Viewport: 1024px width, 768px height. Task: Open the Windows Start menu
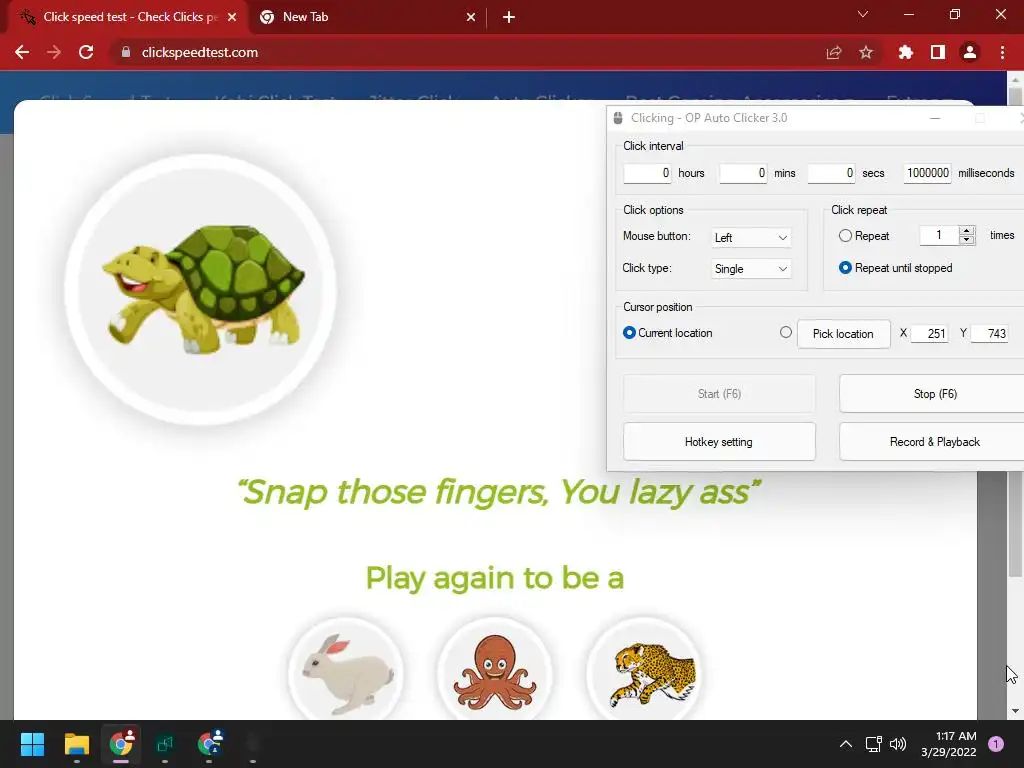tap(32, 744)
